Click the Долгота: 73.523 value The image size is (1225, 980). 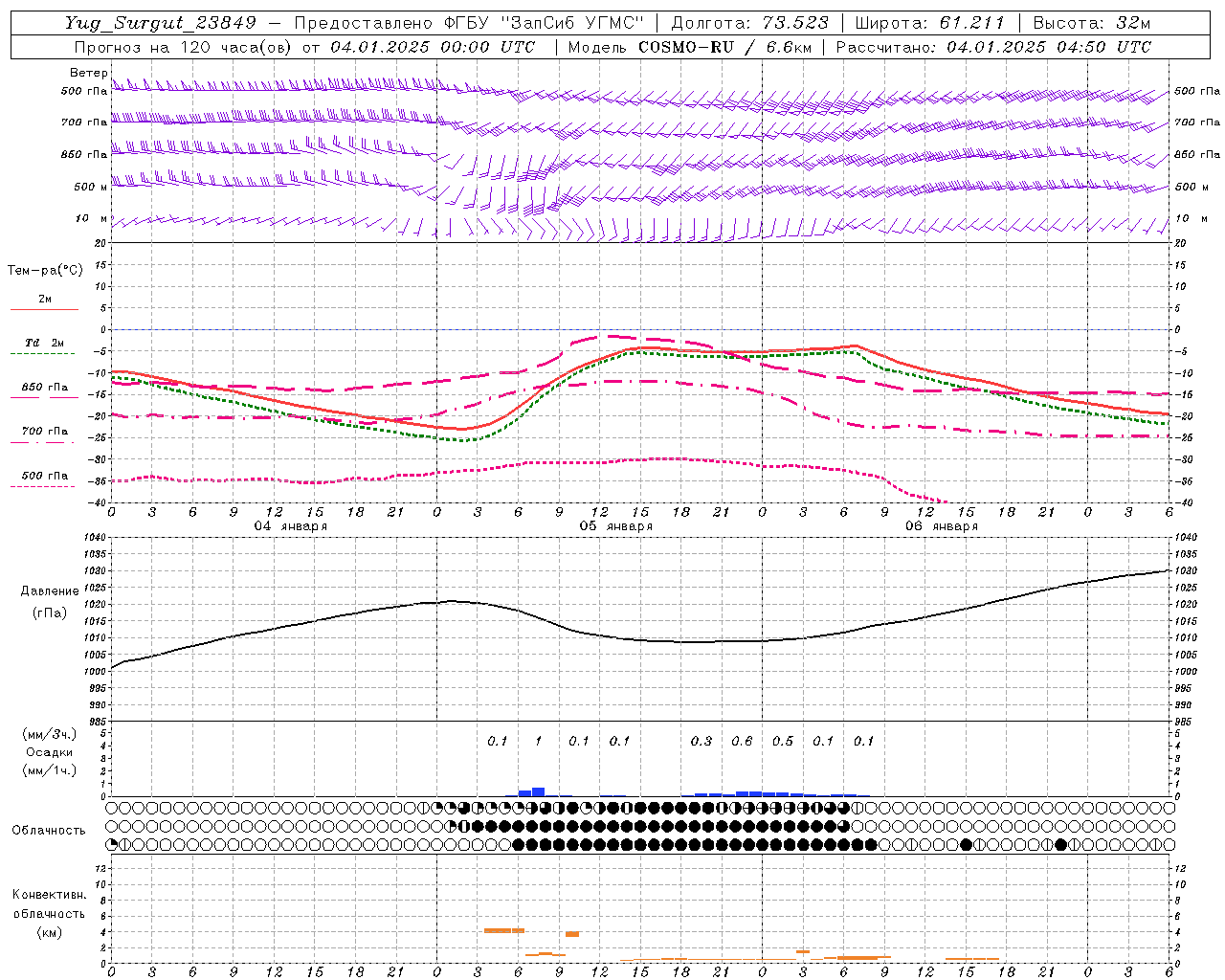point(750,23)
